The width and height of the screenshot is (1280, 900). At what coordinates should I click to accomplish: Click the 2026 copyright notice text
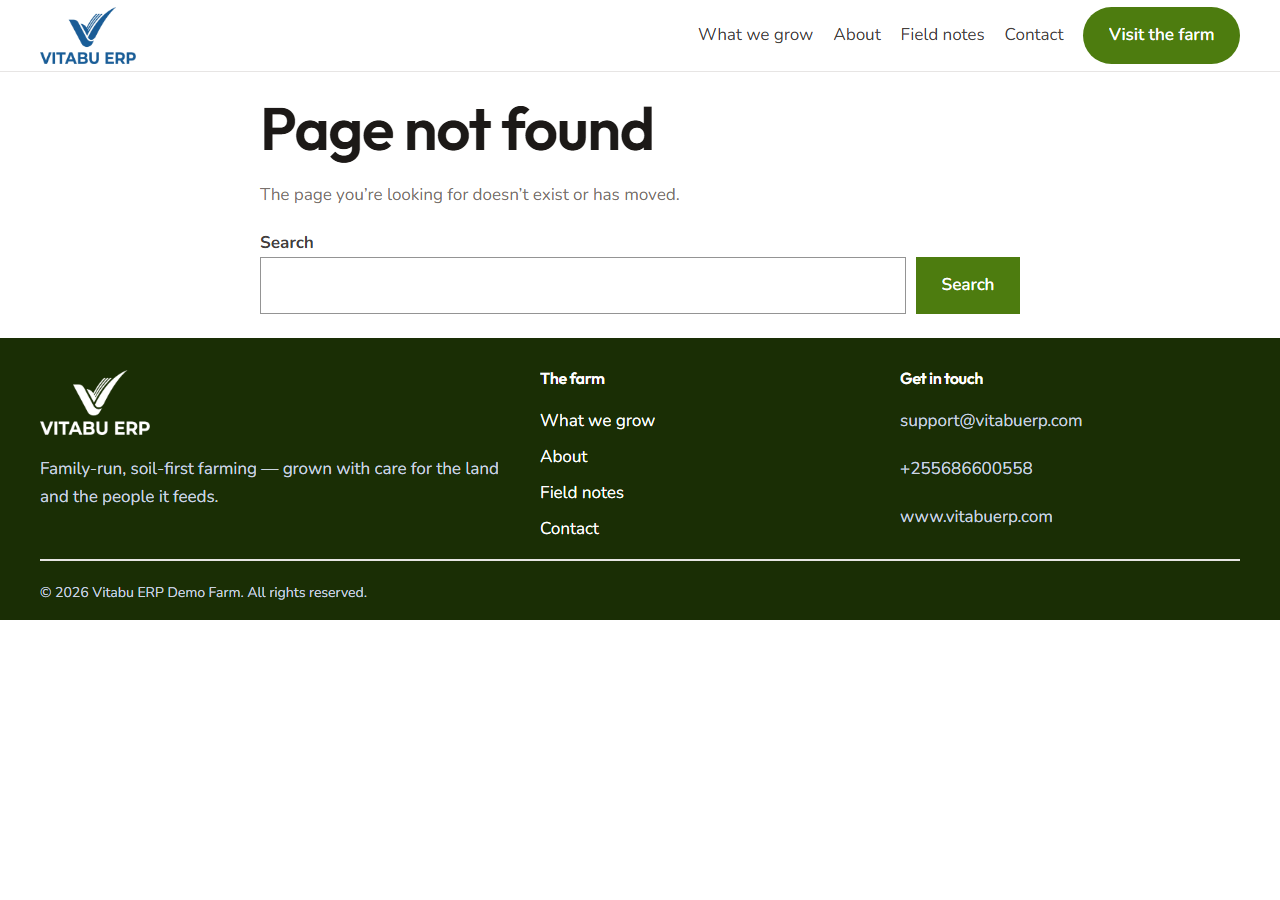[203, 593]
